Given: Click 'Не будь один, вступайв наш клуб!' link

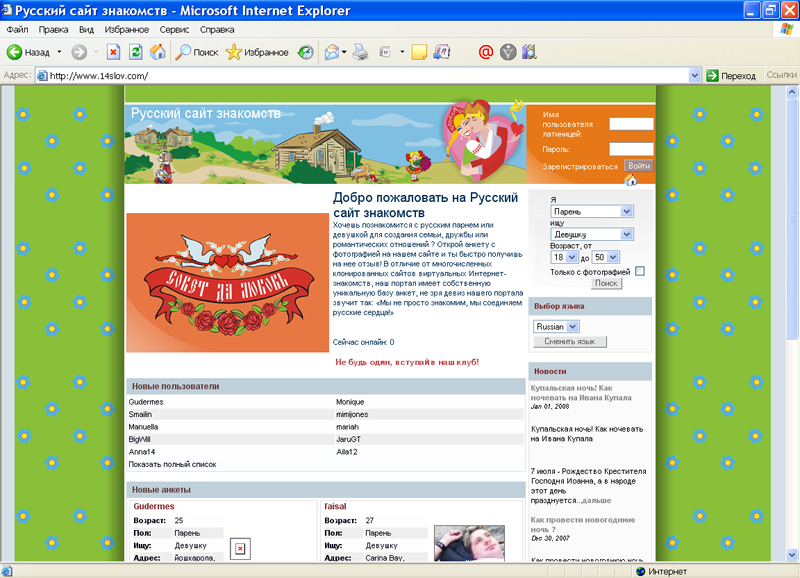Looking at the screenshot, I should [x=407, y=362].
